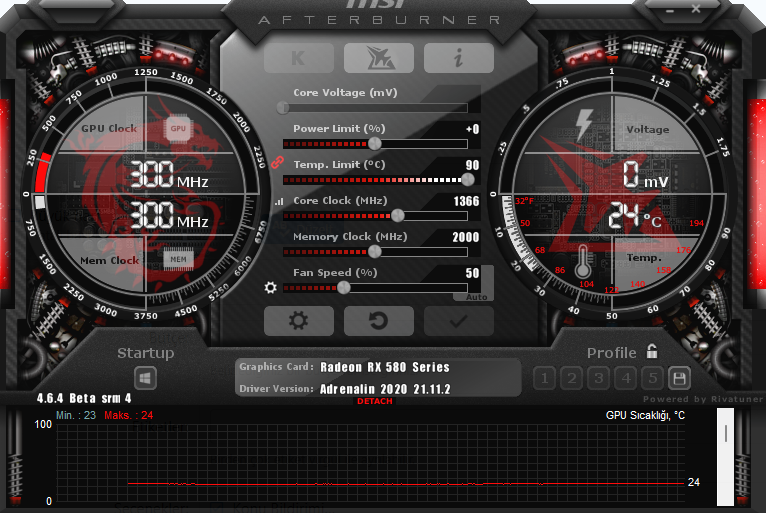Open the information i button

coord(459,58)
